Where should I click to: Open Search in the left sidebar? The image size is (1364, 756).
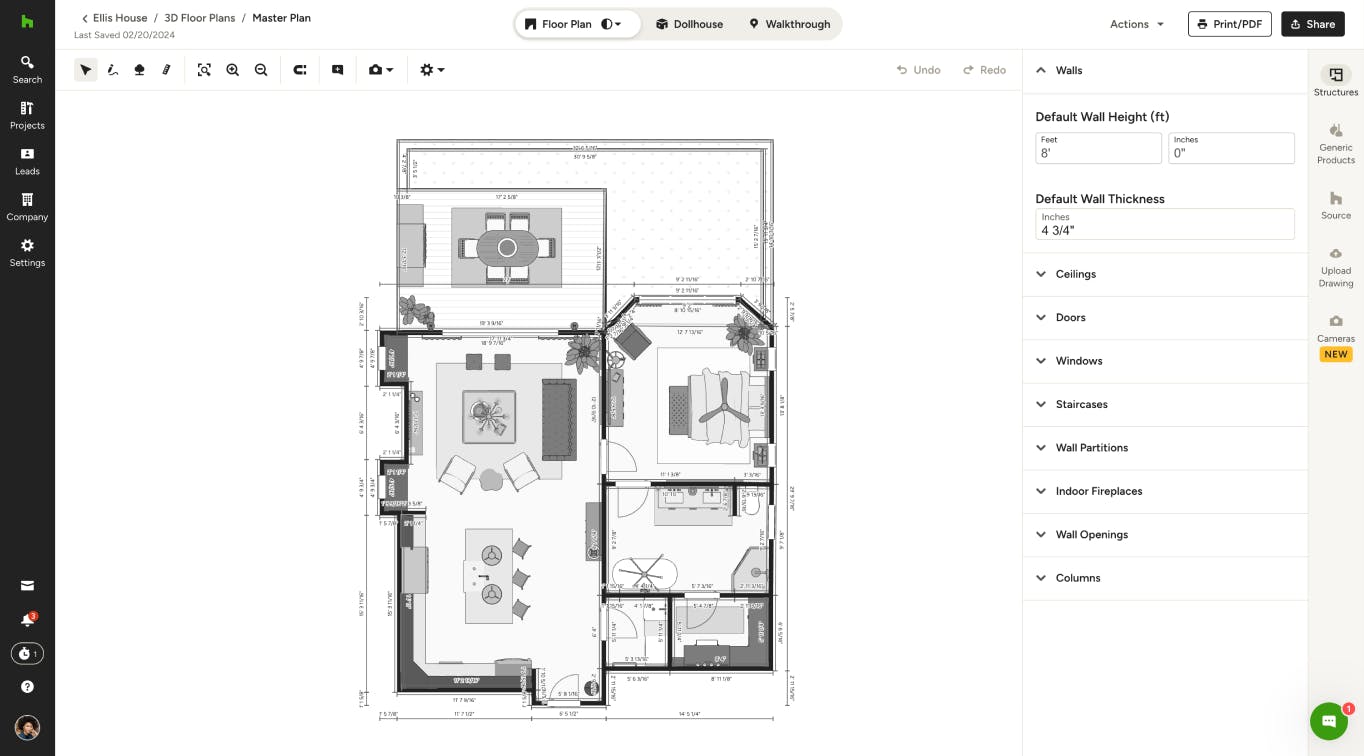tap(27, 69)
